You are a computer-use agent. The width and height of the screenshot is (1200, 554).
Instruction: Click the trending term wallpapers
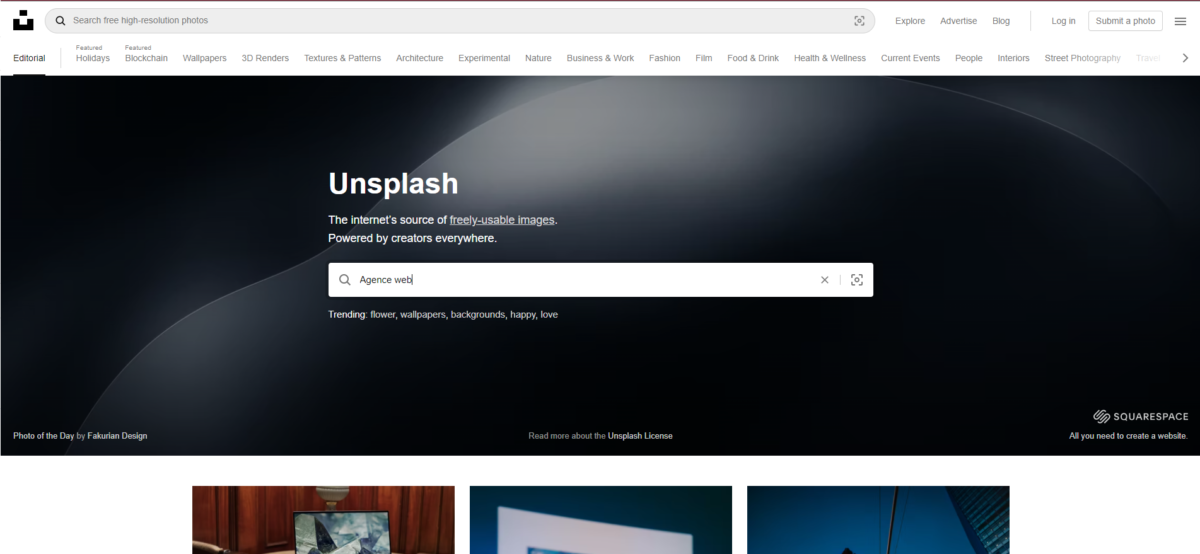click(x=423, y=315)
